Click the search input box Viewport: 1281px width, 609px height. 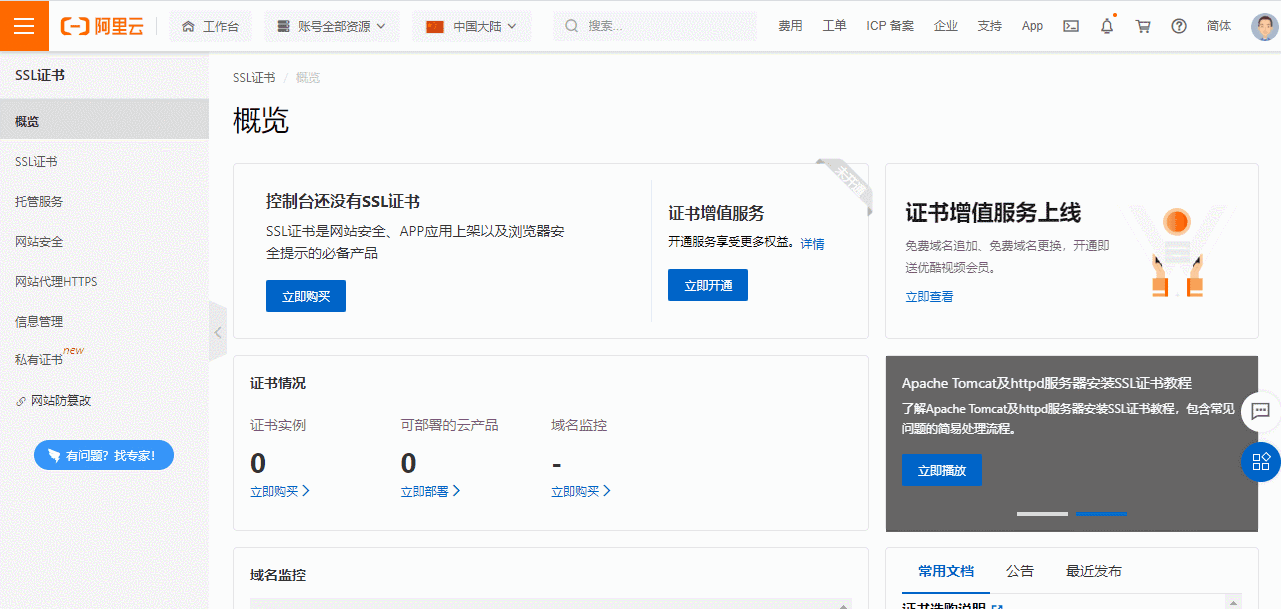(655, 25)
